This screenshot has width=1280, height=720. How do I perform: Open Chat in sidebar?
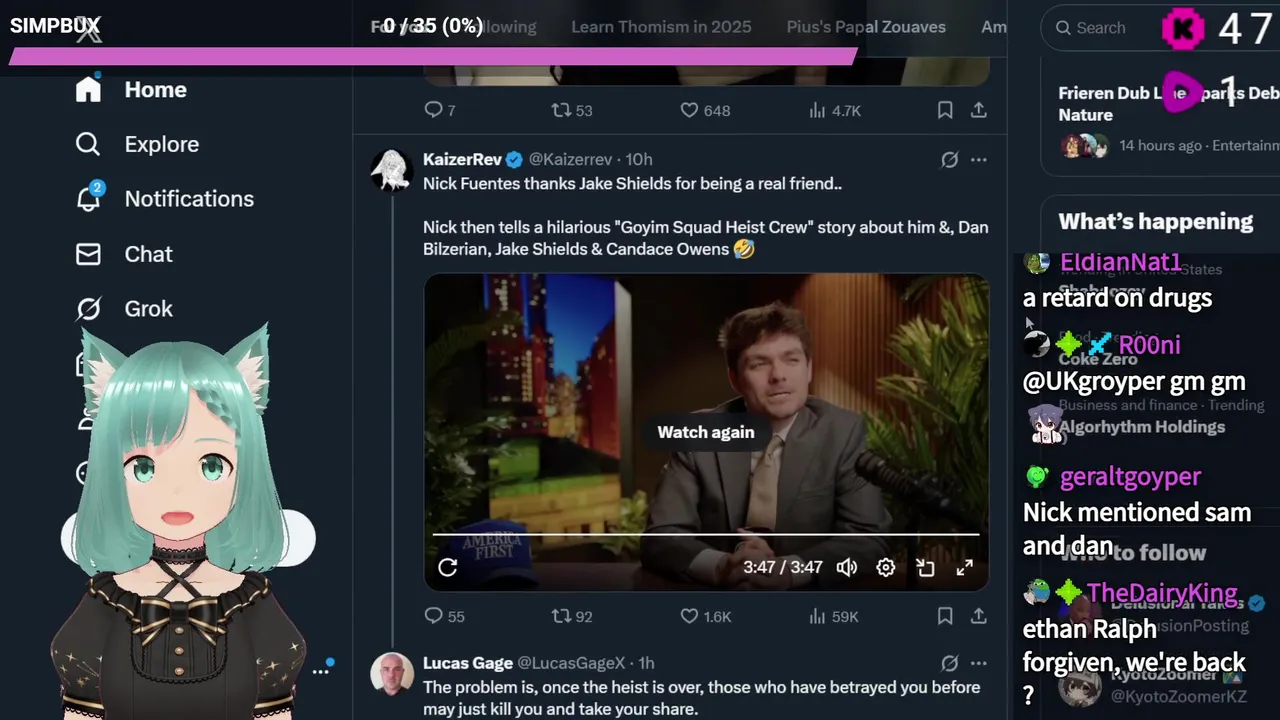pos(124,254)
